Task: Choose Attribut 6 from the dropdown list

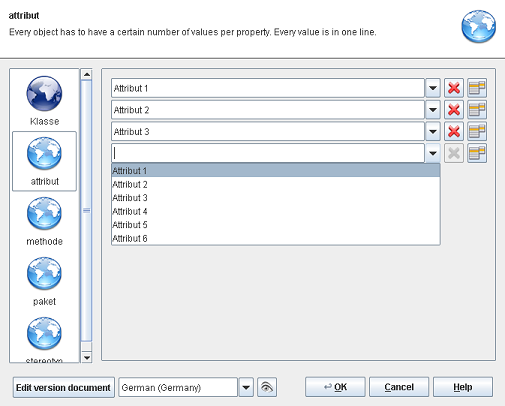Action: point(276,238)
